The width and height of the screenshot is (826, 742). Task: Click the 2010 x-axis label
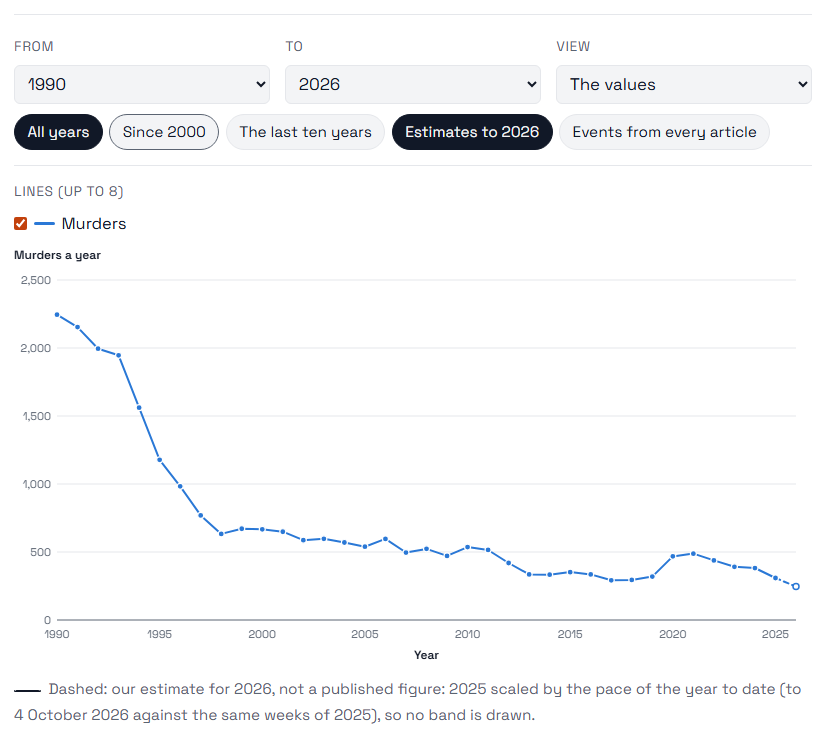467,634
